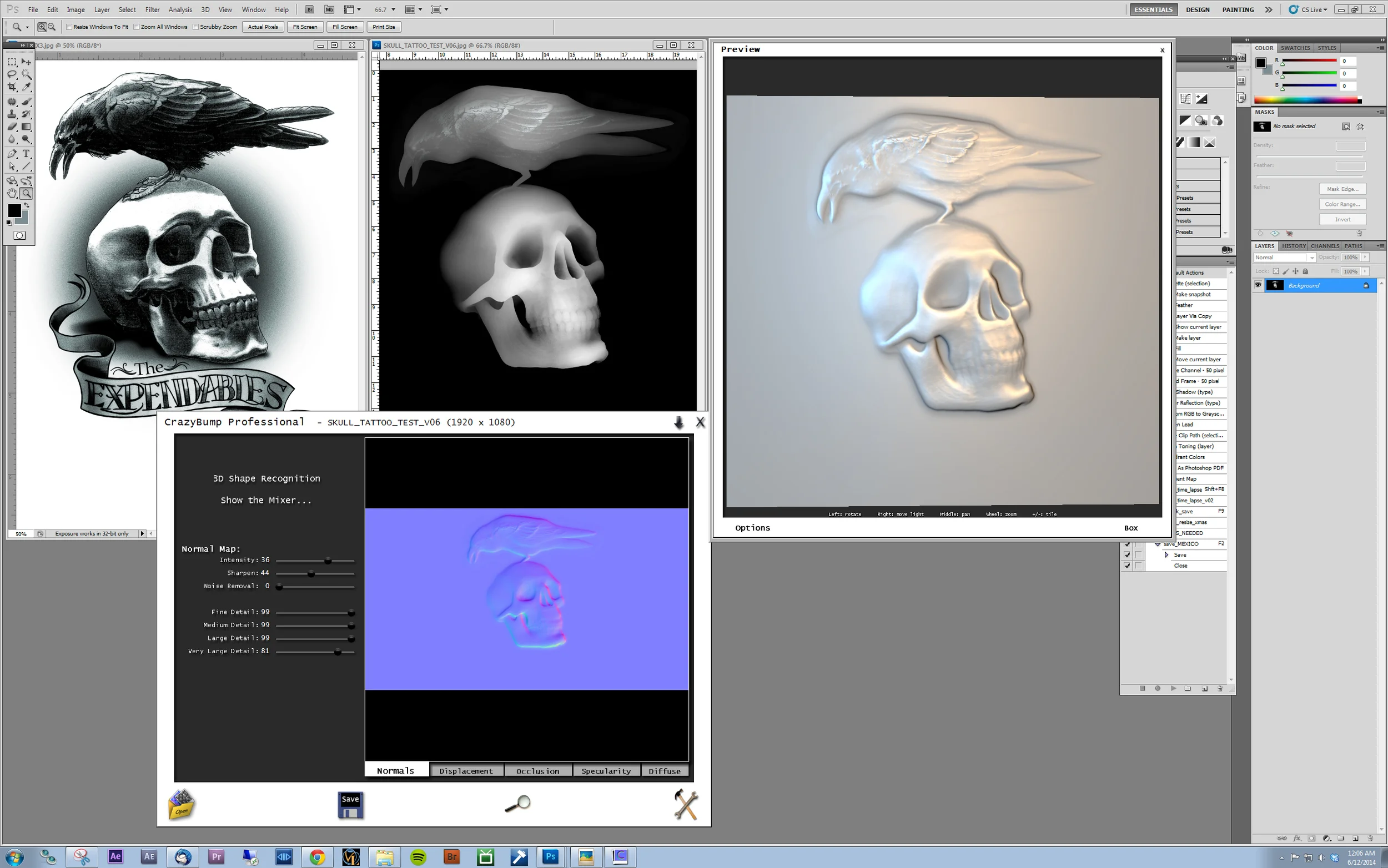Click Show the Mixer... in CrazyBump

[266, 501]
